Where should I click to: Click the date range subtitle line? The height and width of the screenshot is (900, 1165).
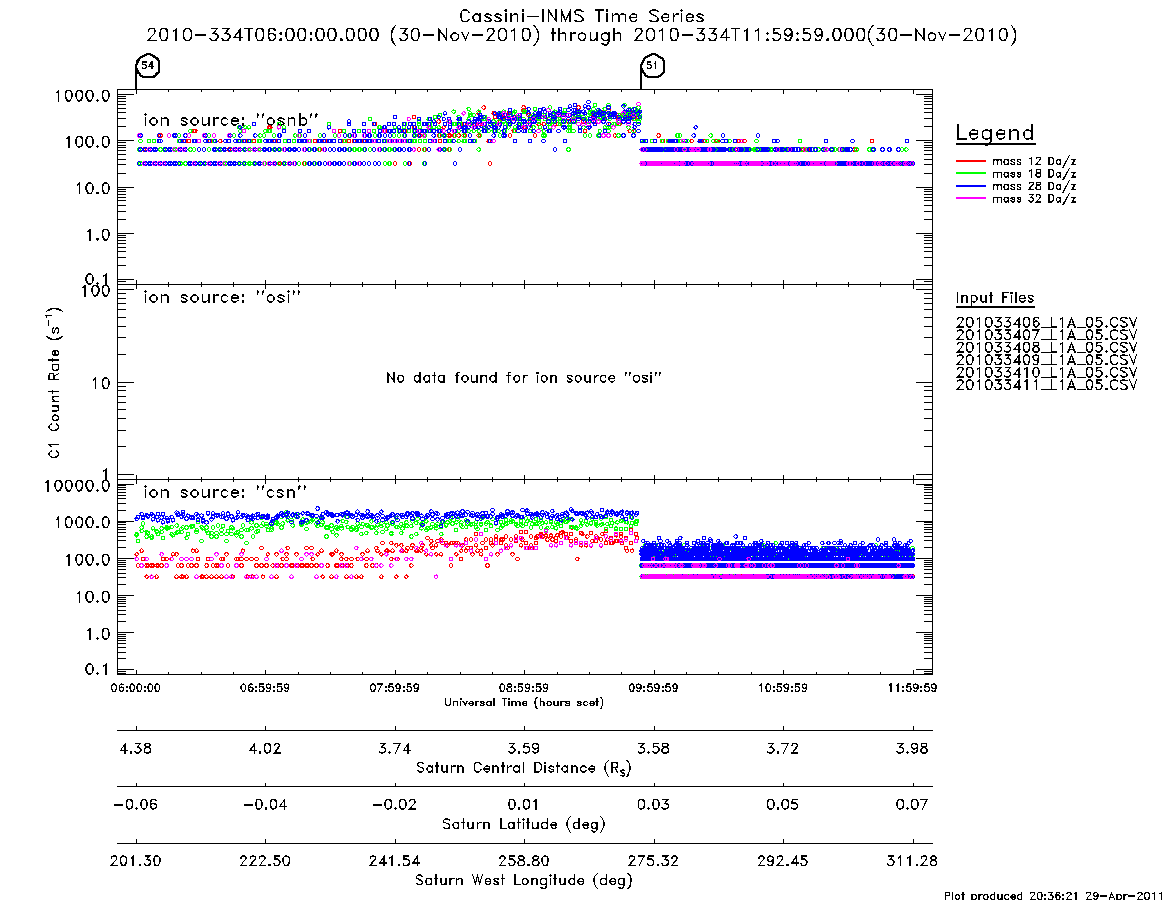click(x=581, y=35)
